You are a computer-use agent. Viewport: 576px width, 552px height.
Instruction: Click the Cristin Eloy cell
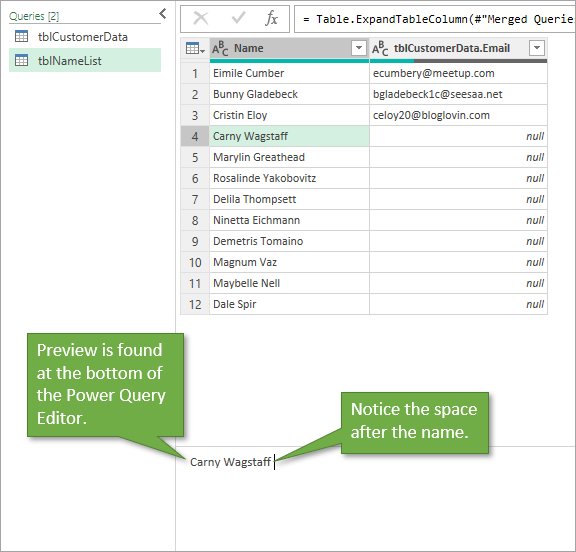(289, 115)
